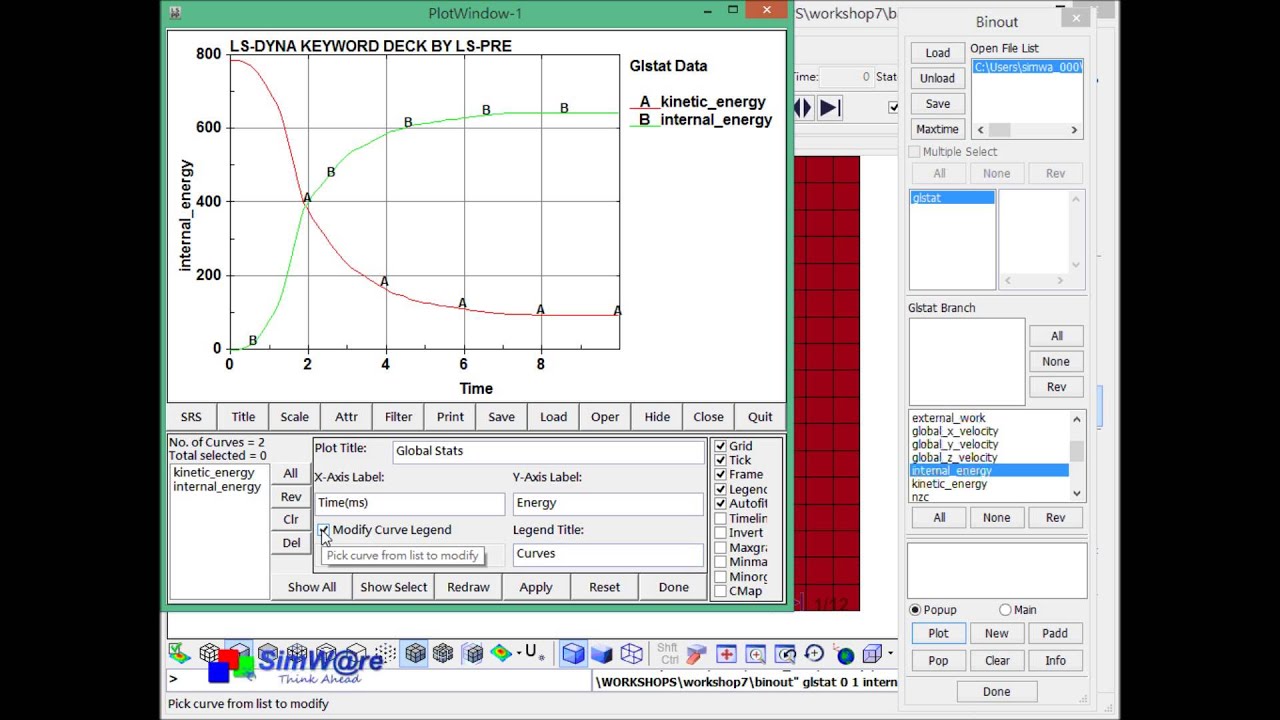Select kinetic_energy in the Binout component list
Screen dimensions: 1280x720
pos(949,484)
